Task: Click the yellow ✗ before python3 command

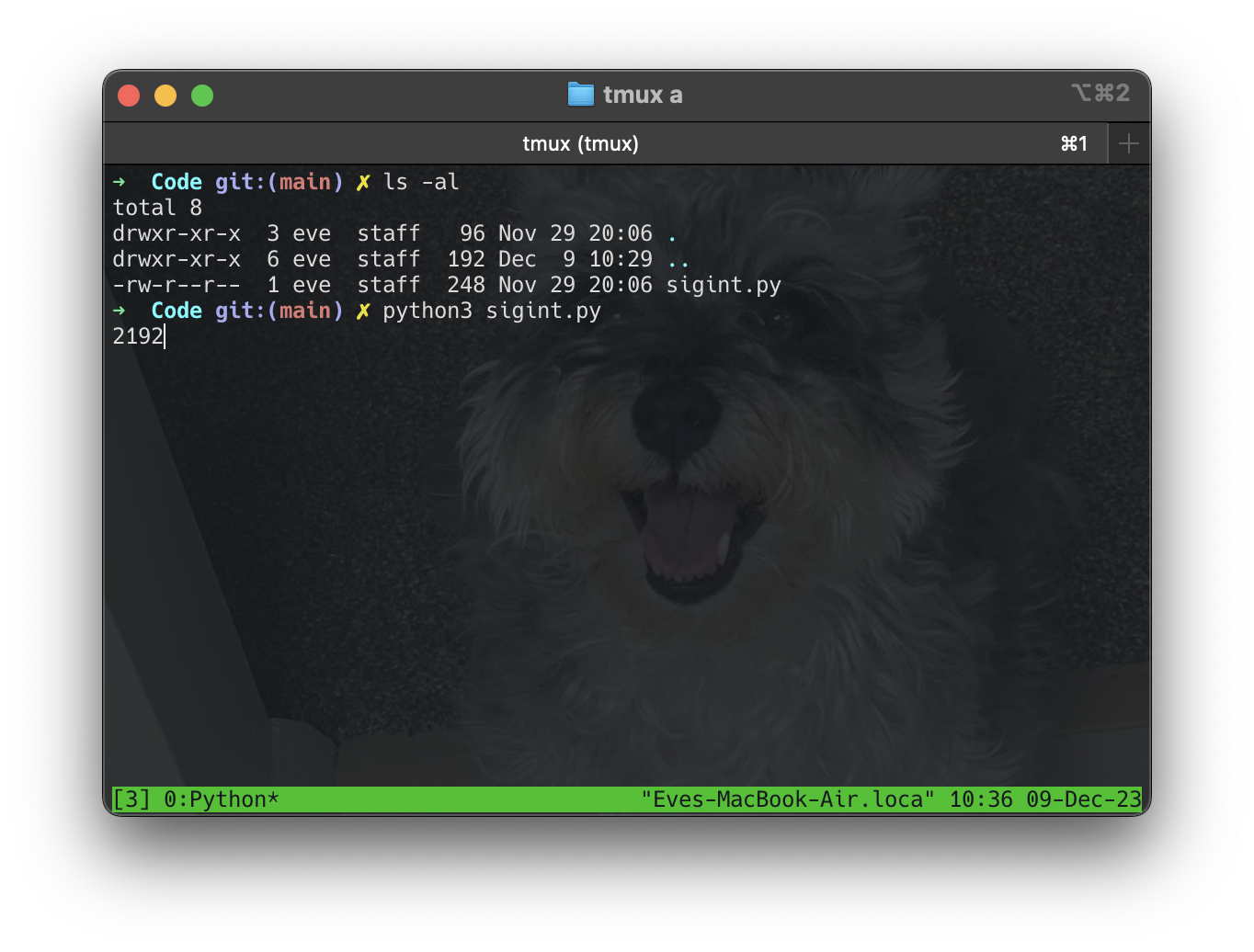Action: click(x=363, y=311)
